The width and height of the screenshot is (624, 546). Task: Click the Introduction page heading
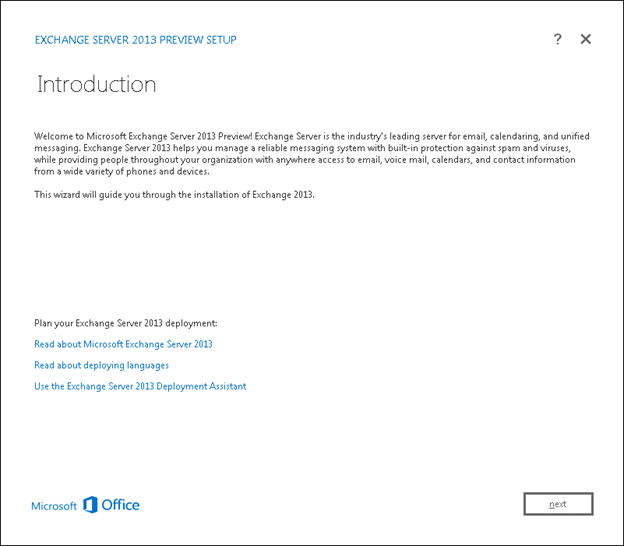(96, 85)
